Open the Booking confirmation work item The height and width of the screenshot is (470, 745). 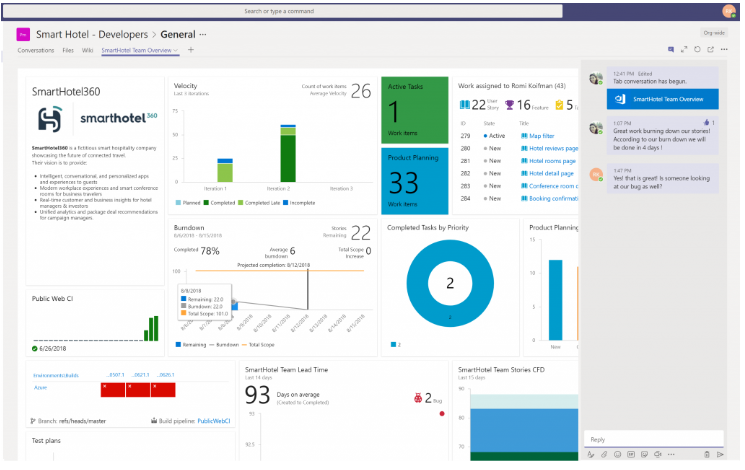click(554, 199)
